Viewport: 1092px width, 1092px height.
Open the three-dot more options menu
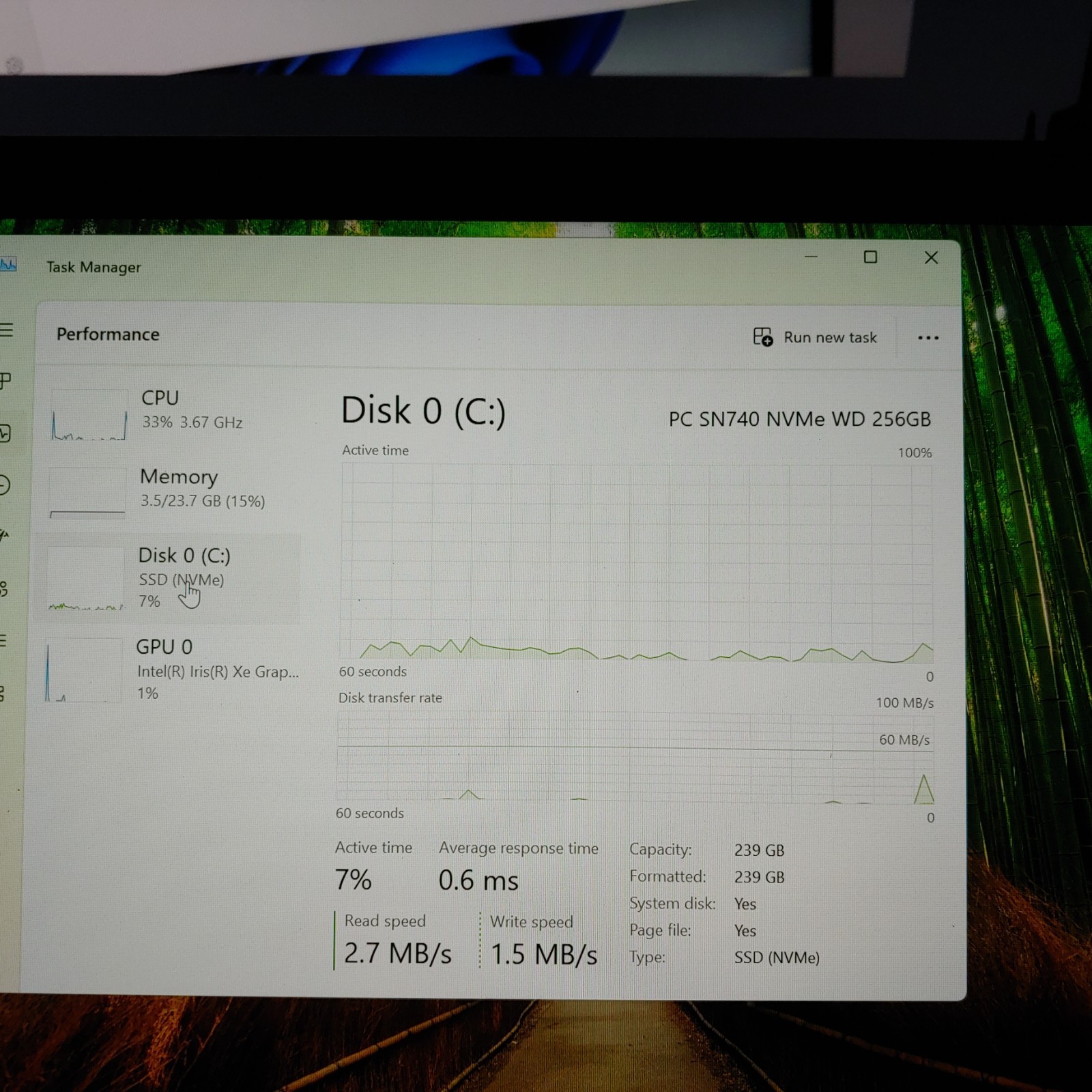(928, 338)
